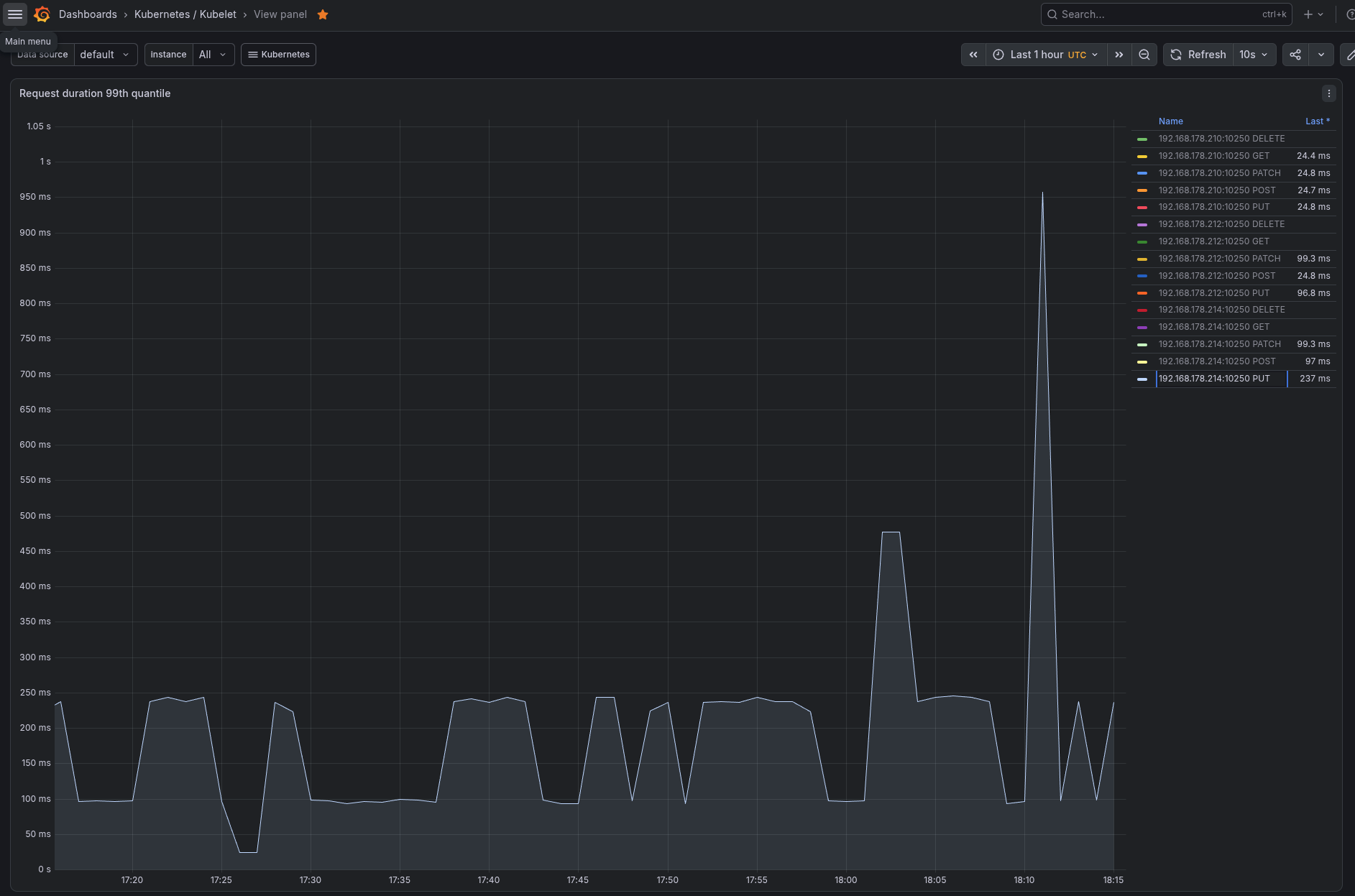Click the Grafana logo icon
The width and height of the screenshot is (1355, 896).
[x=42, y=14]
